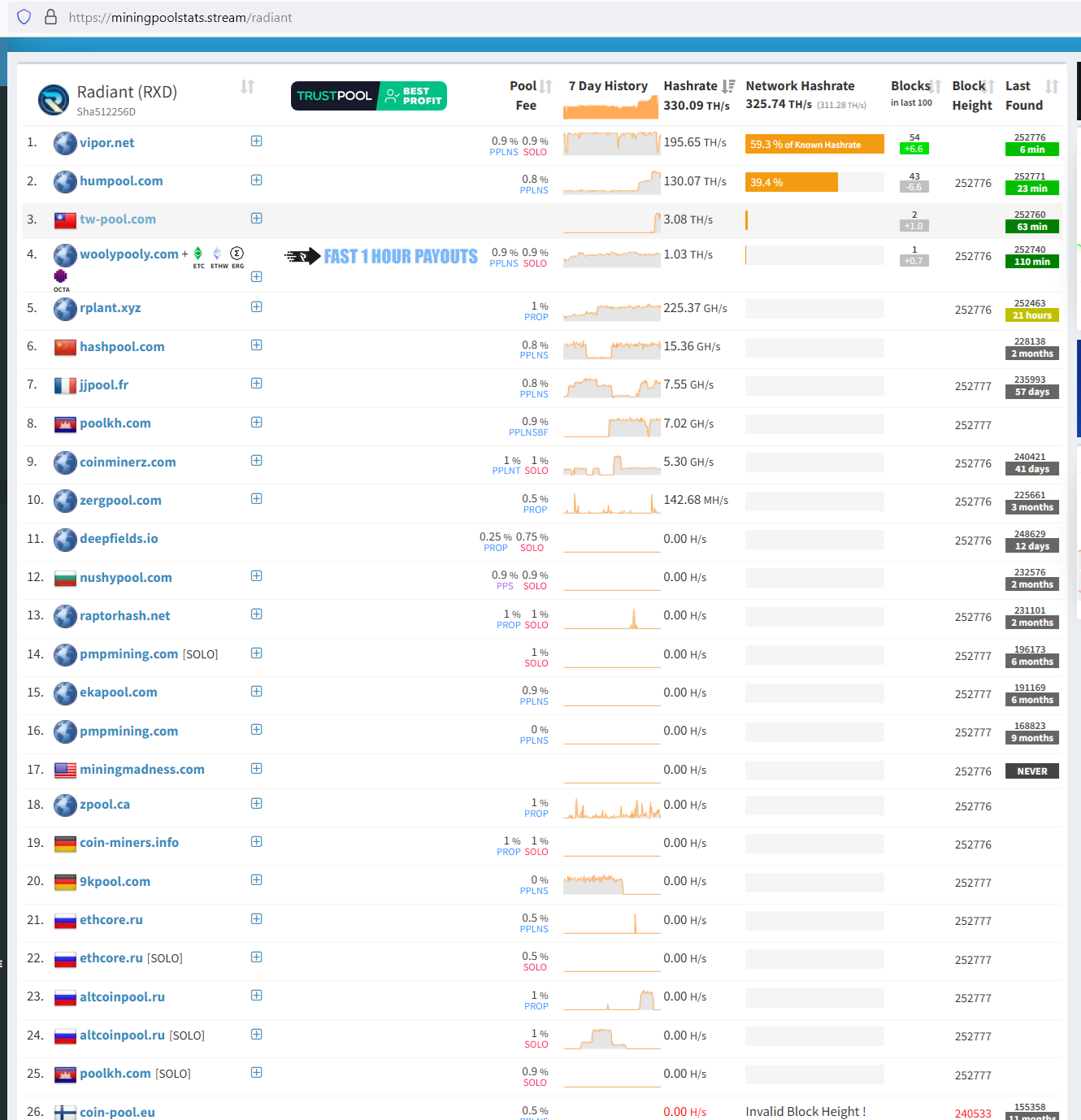Image resolution: width=1081 pixels, height=1120 pixels.
Task: Expand details for humpool.com row
Action: point(257,180)
